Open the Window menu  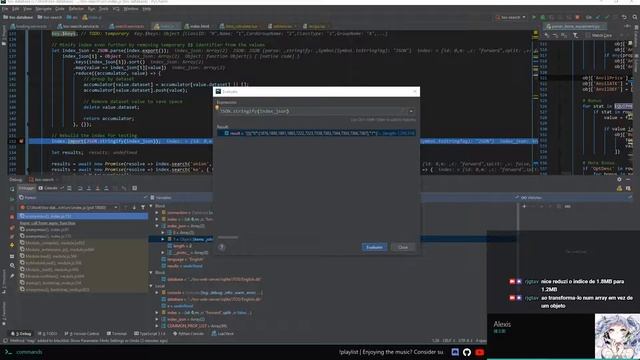coord(131,9)
